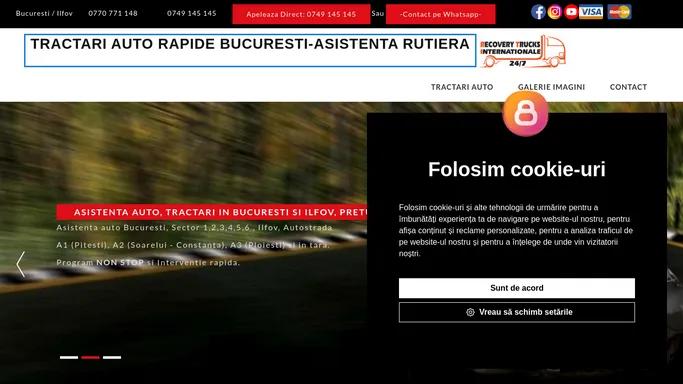Select the third slider indicator dash
This screenshot has width=683, height=384.
point(112,357)
